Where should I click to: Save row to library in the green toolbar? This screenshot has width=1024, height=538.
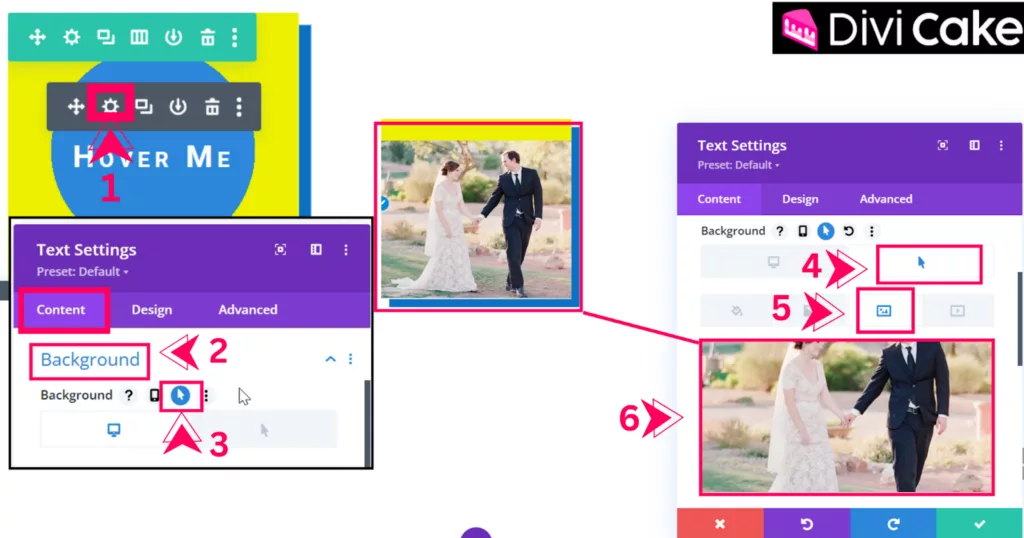tap(173, 37)
